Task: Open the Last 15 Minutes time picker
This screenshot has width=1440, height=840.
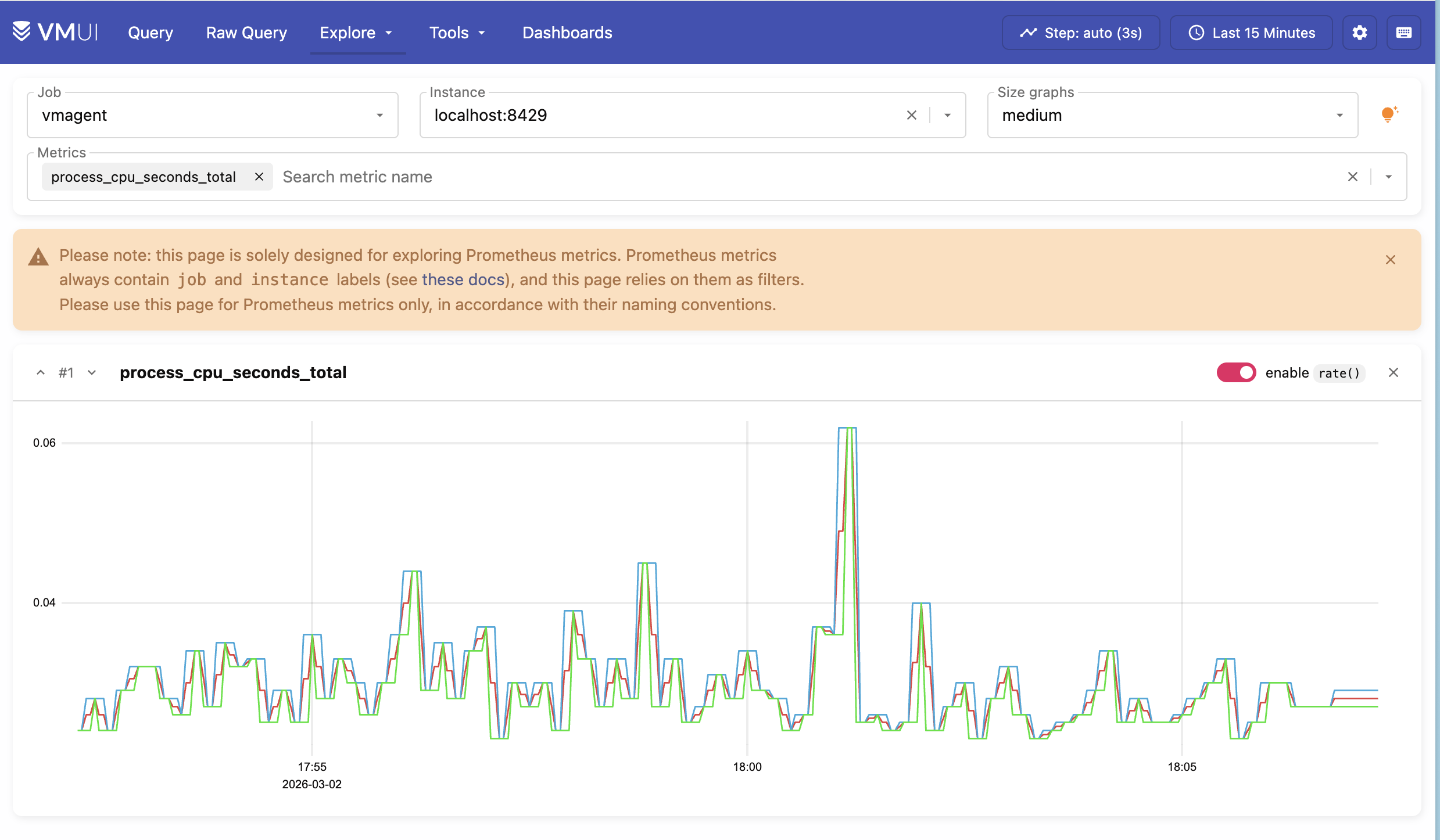Action: point(1251,33)
